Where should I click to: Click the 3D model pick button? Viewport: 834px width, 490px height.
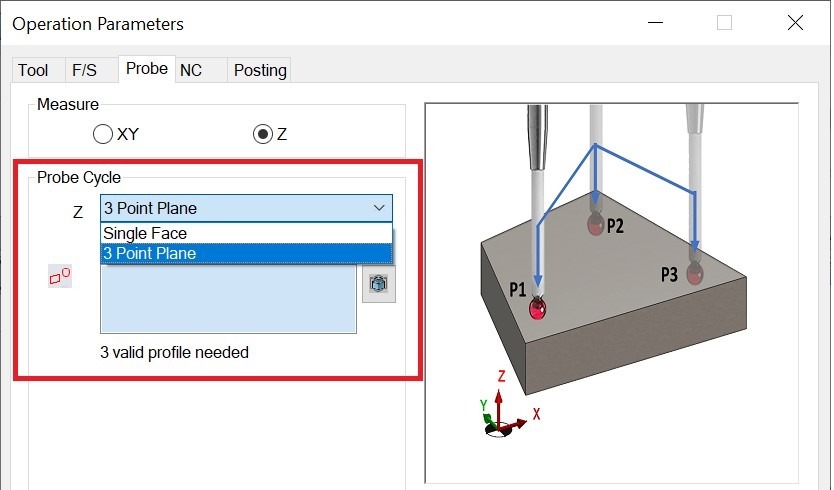pos(379,284)
